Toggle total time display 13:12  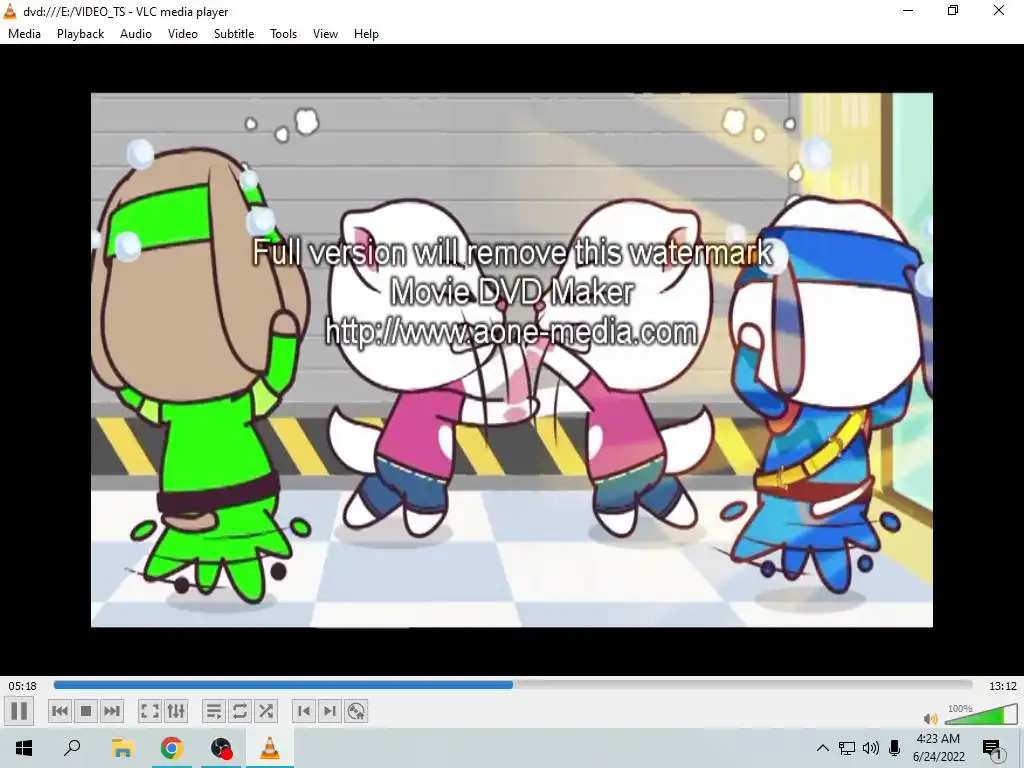coord(1002,686)
